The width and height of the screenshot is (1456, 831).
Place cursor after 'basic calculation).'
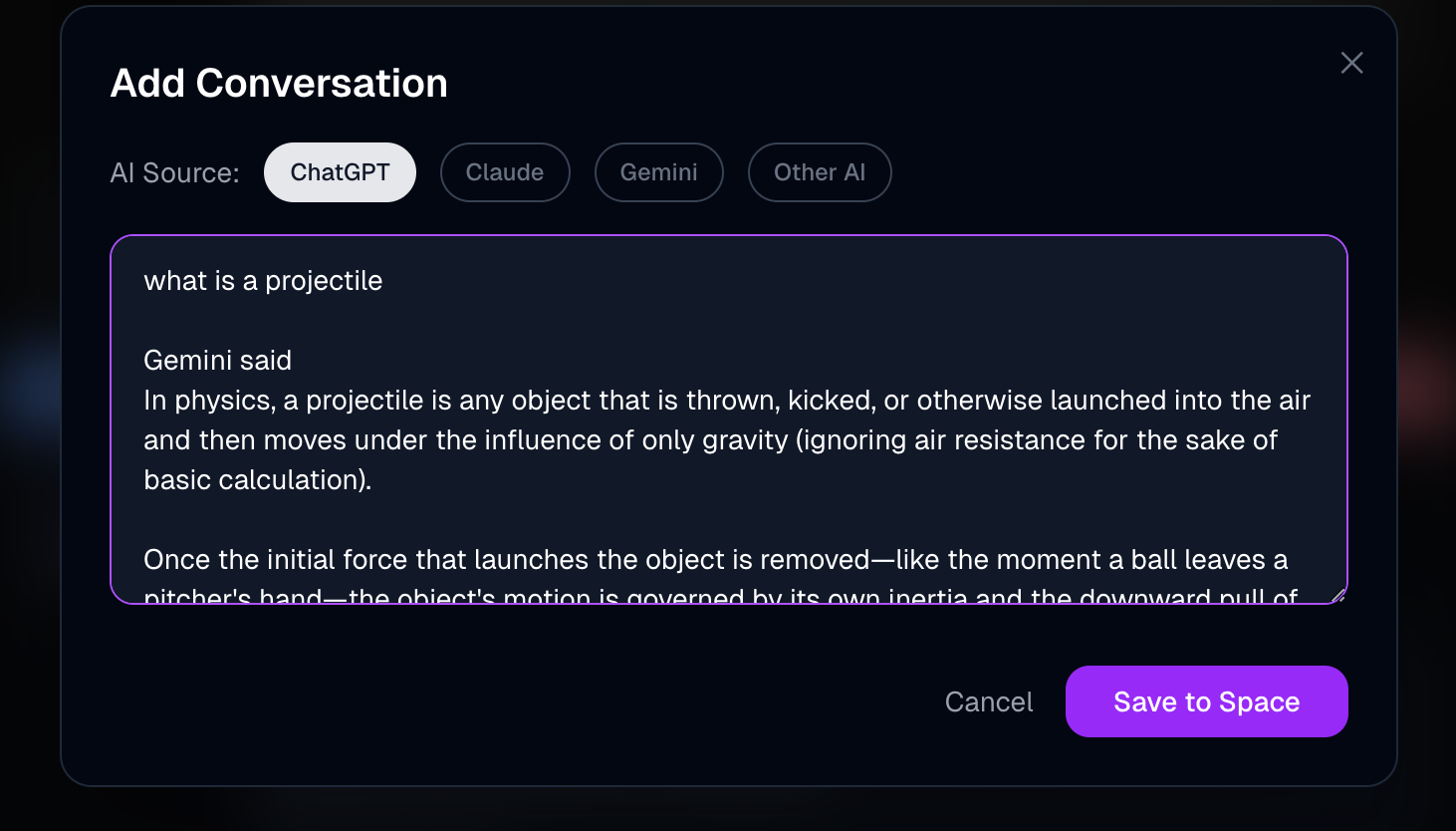[372, 480]
